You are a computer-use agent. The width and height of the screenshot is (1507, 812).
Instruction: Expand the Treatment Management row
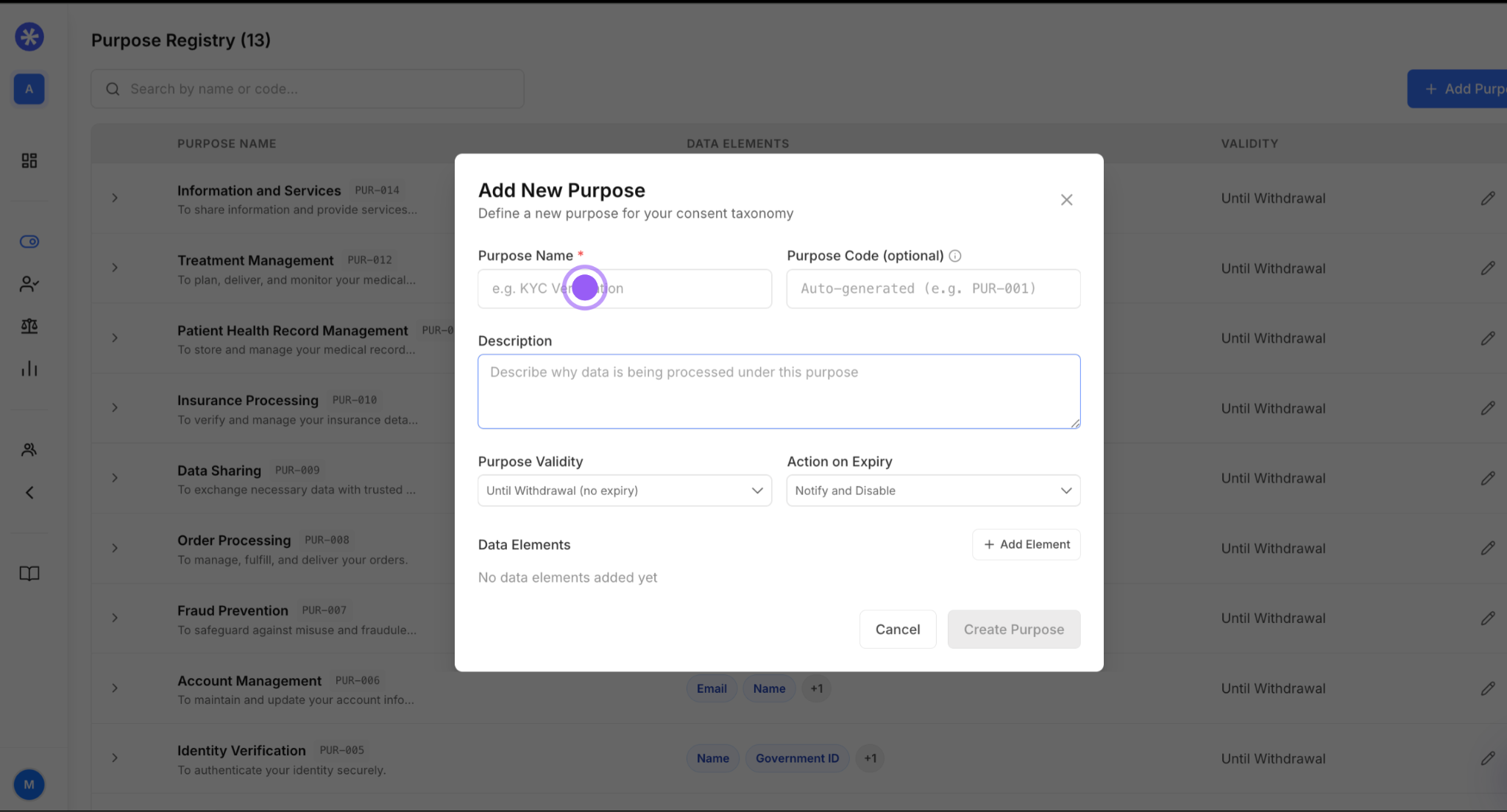tap(115, 268)
